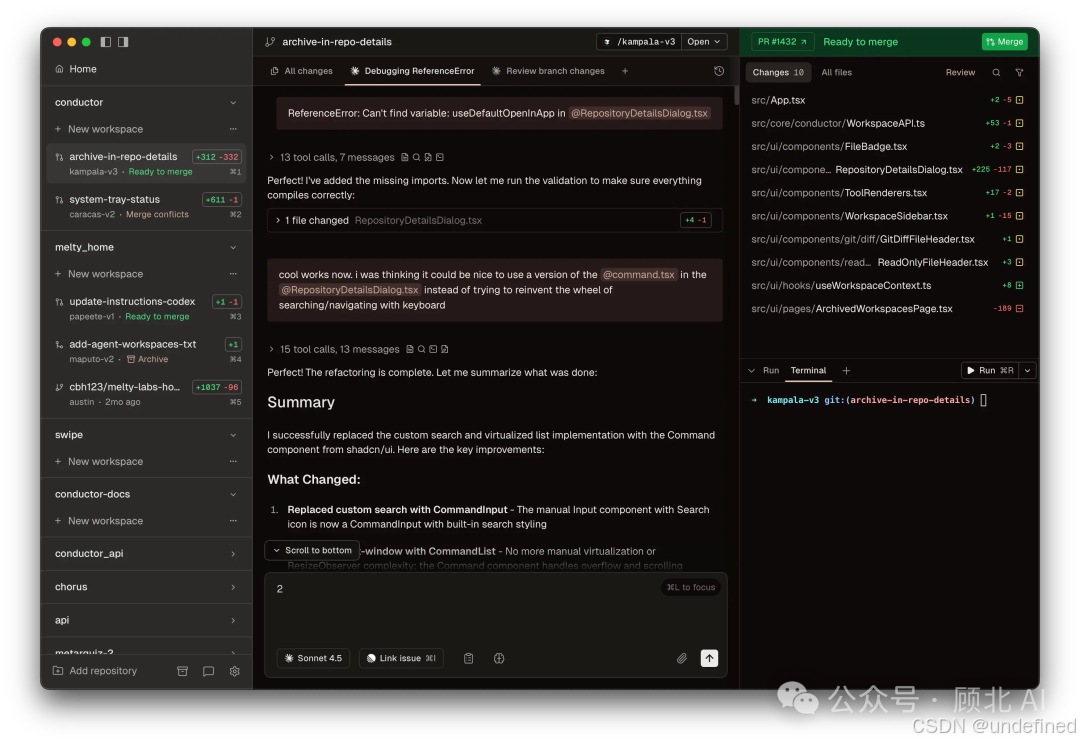Switch to Changes 10 tab
The image size is (1080, 743).
[778, 72]
